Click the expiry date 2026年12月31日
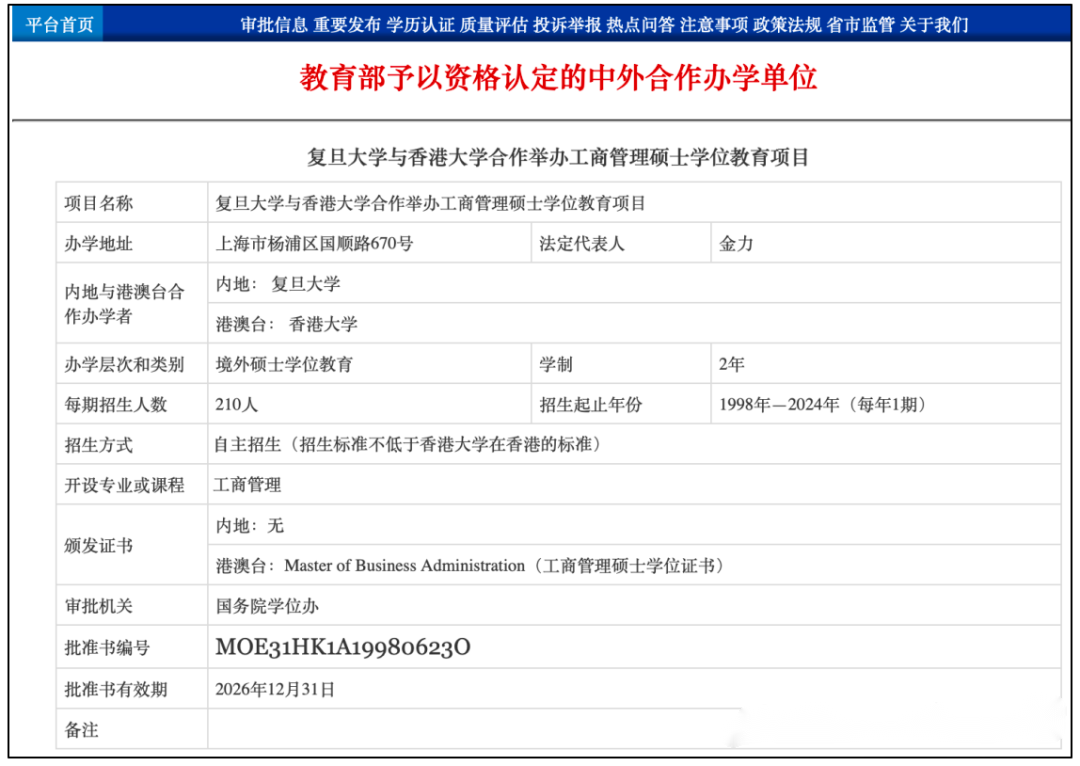Screen dimensions: 1080x766 pyautogui.click(x=275, y=689)
